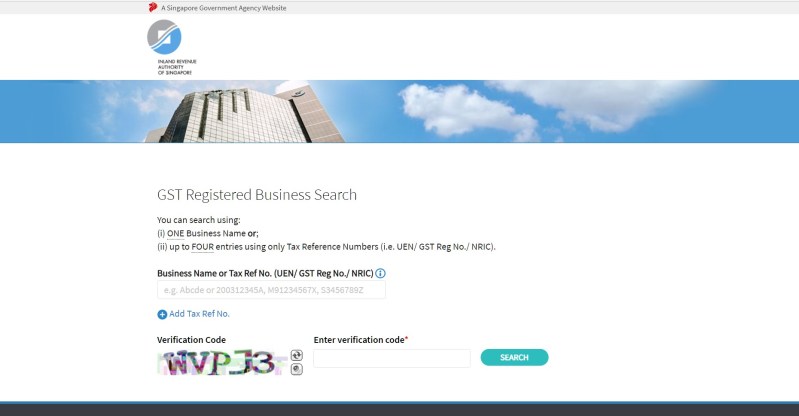The image size is (799, 416).
Task: Click the plus icon for Add Tax Ref
Action: (162, 314)
